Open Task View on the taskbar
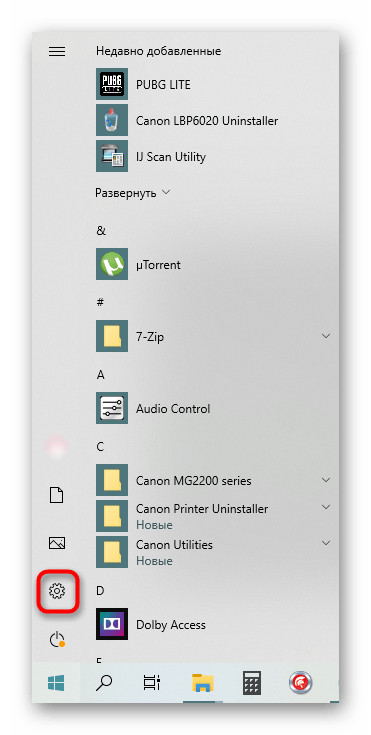371x735 pixels. click(151, 682)
